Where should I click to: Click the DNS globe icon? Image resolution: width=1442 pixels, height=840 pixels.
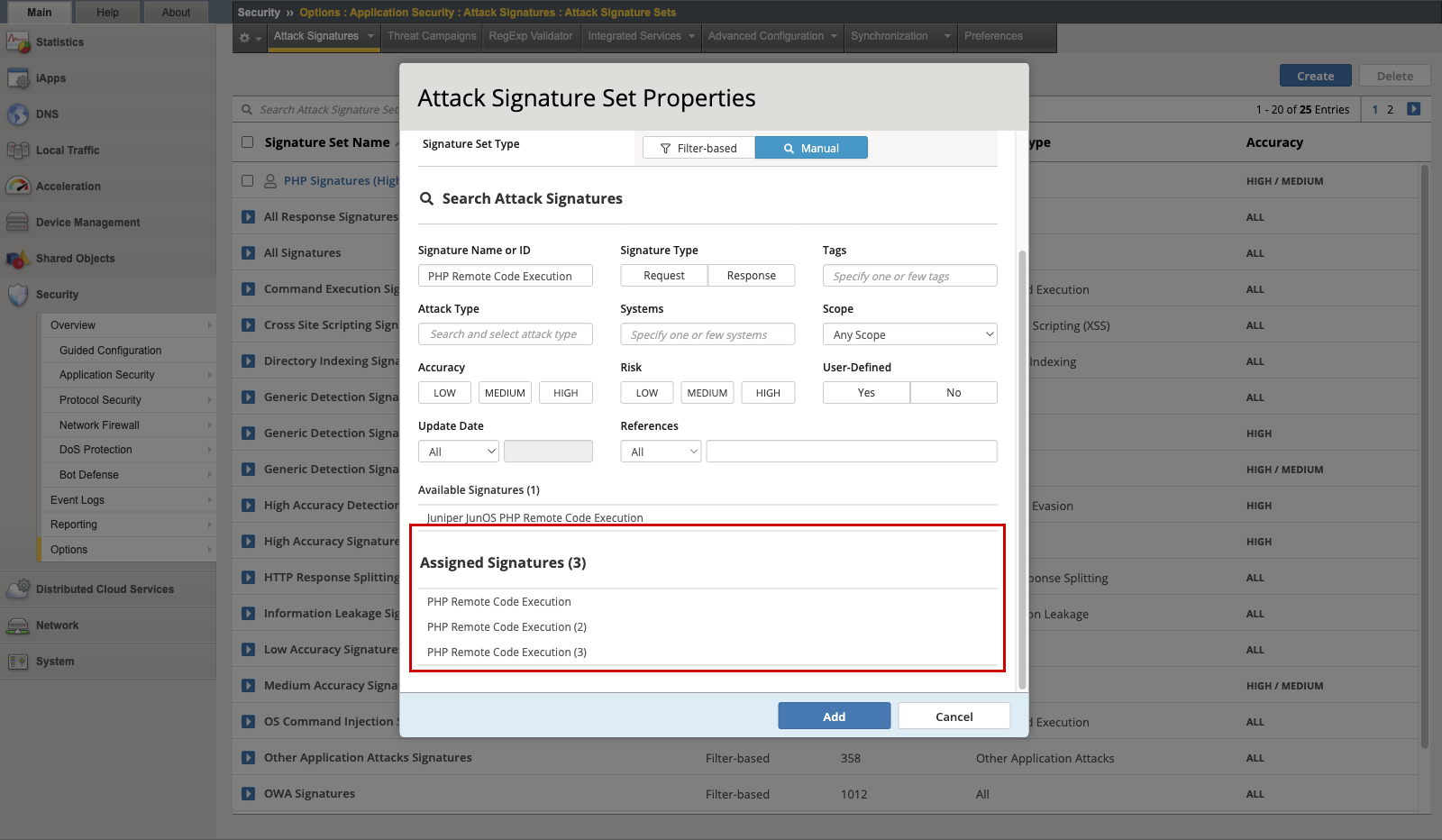click(x=18, y=114)
